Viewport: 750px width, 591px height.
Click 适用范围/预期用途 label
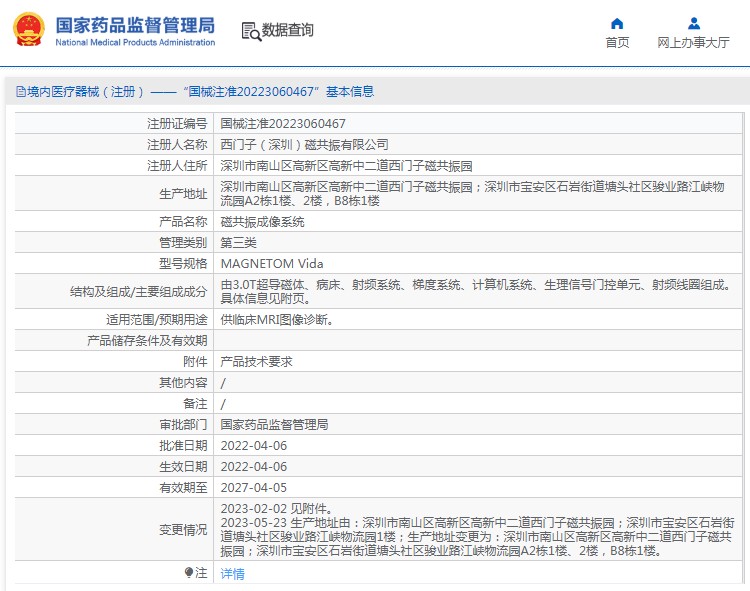[x=157, y=320]
